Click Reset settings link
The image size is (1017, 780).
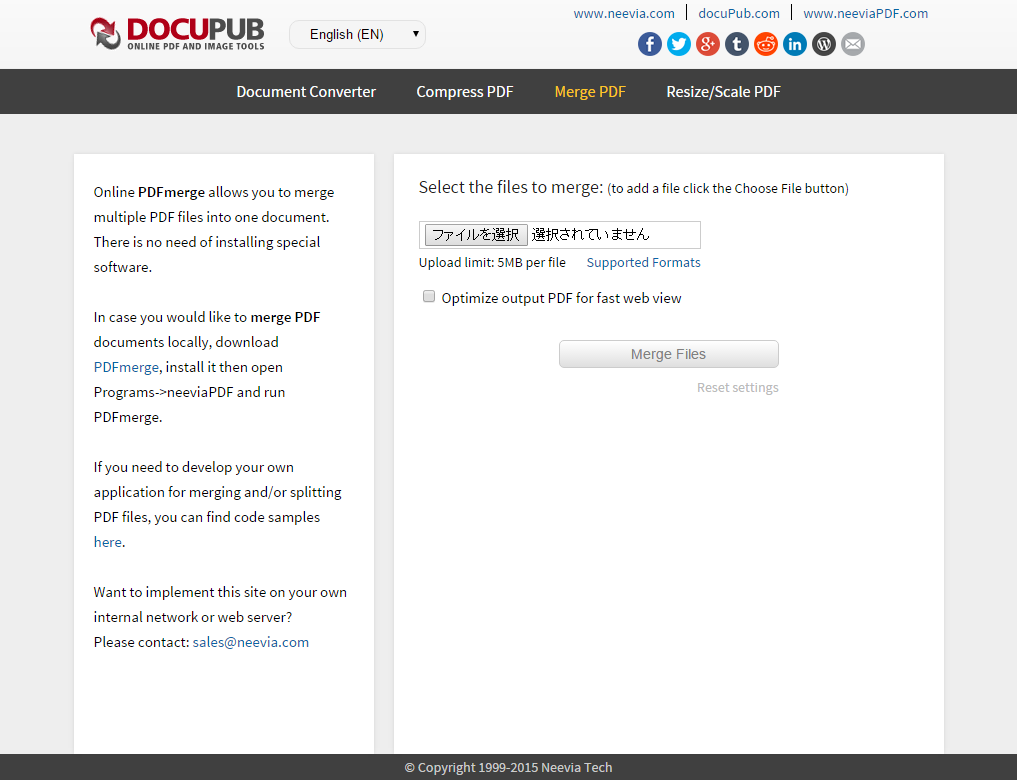(x=737, y=388)
